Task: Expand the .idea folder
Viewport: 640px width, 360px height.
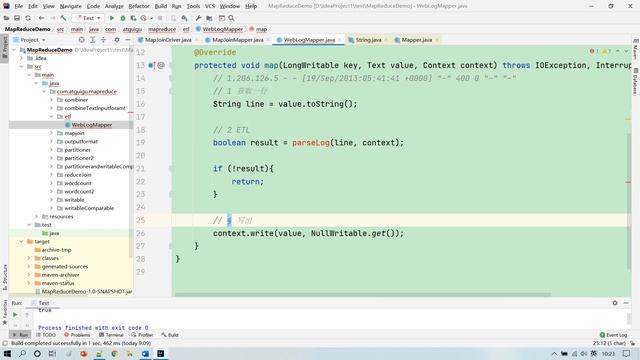Action: [22, 58]
